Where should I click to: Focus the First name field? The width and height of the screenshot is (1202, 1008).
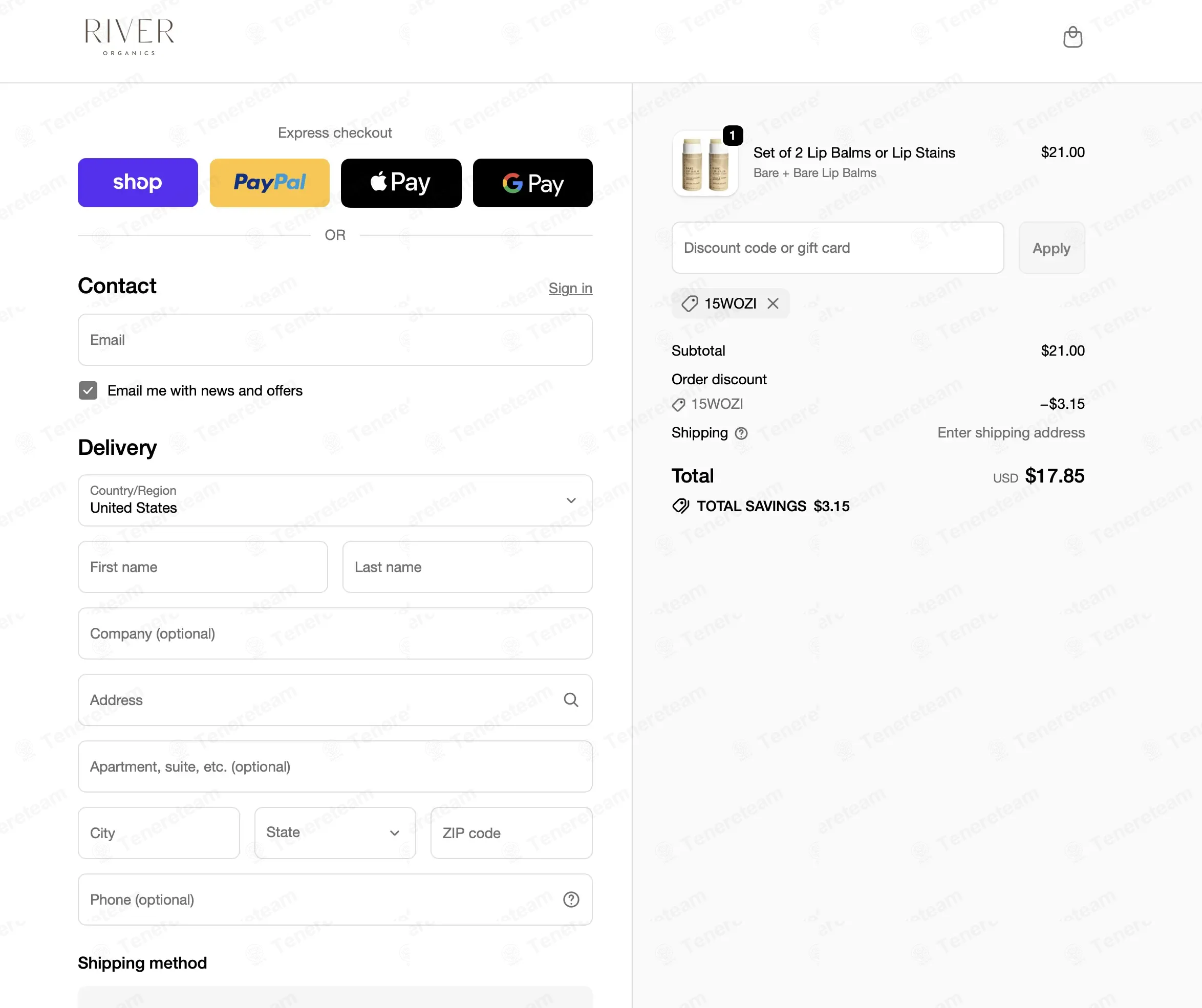[x=203, y=567]
